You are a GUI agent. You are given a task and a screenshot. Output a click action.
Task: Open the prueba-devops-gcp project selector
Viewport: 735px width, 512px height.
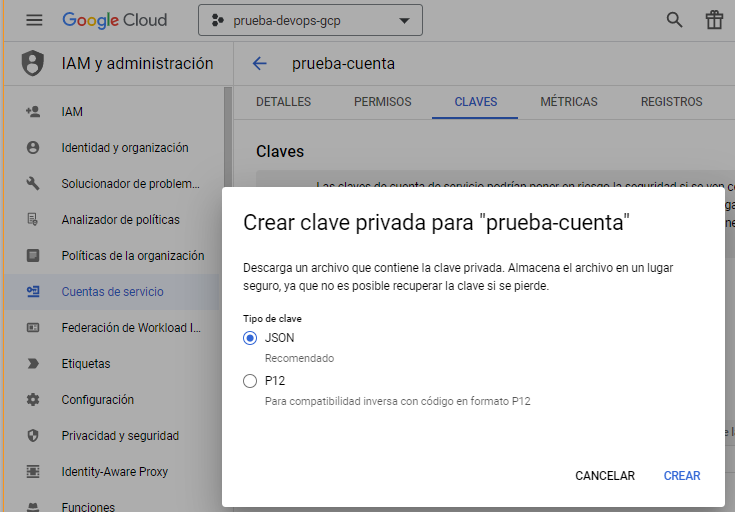pyautogui.click(x=310, y=20)
